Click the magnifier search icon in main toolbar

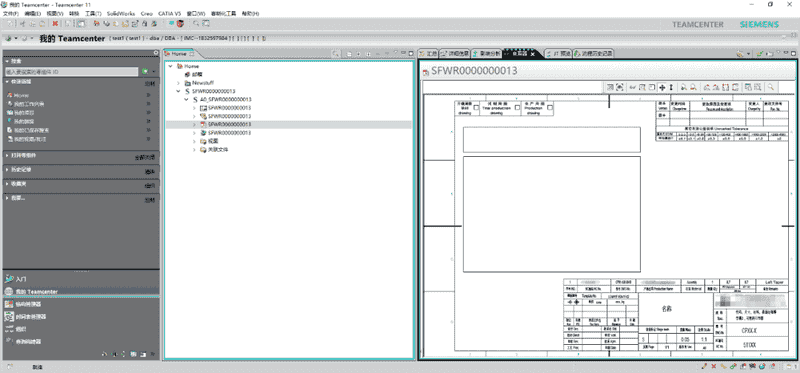point(196,23)
